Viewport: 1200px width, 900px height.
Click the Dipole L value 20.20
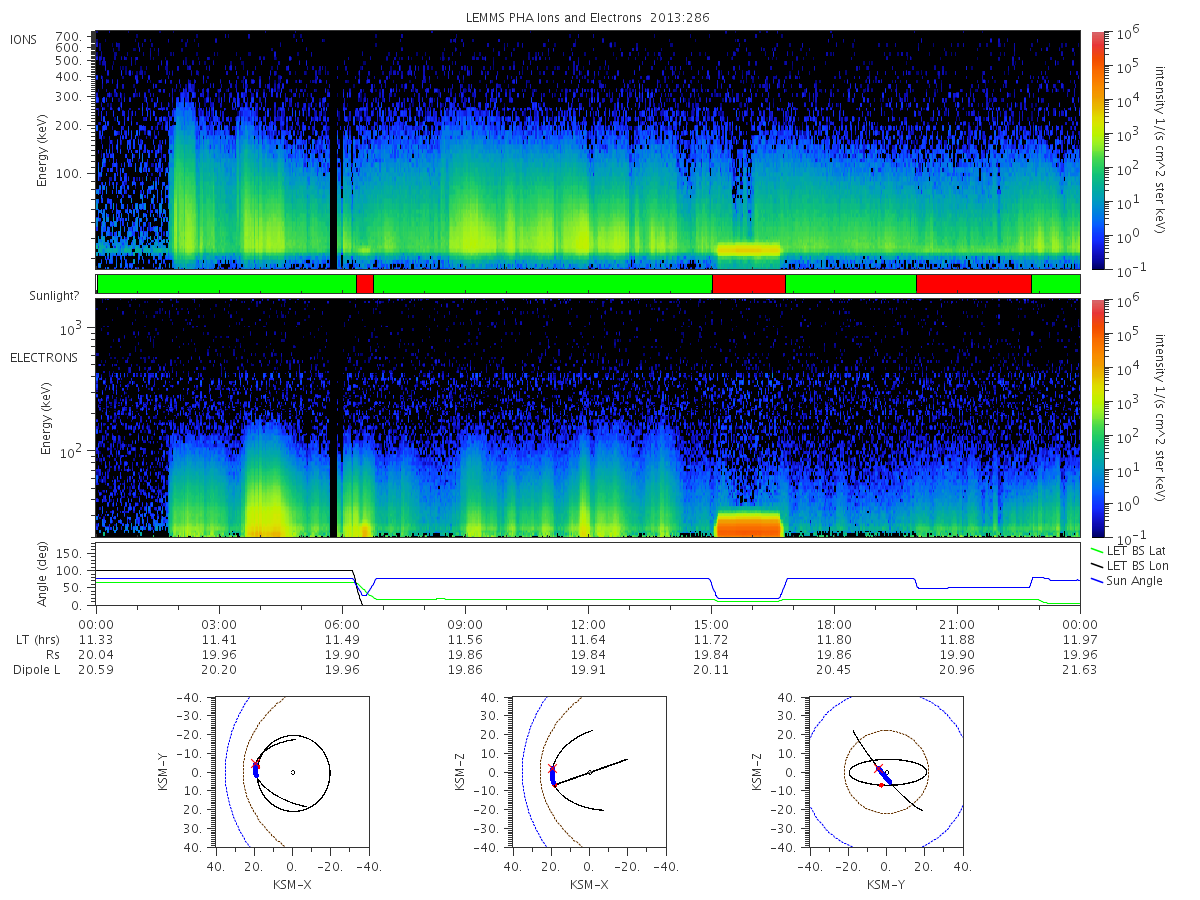[219, 669]
